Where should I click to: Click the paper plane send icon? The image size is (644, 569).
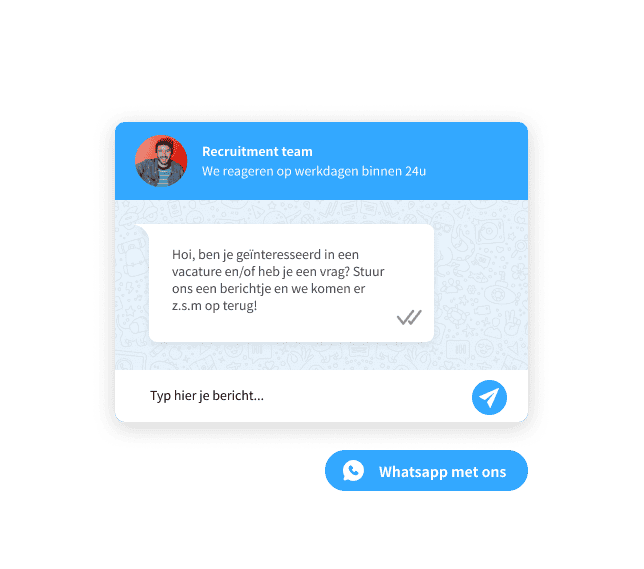(x=489, y=397)
